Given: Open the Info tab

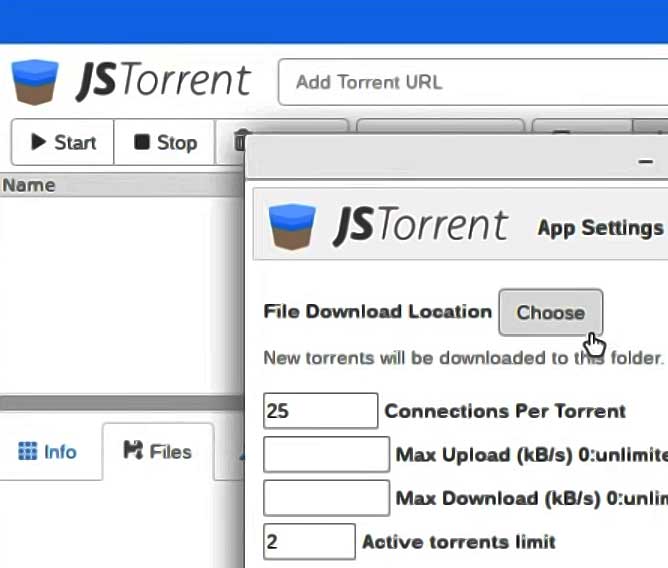Looking at the screenshot, I should click(x=48, y=452).
